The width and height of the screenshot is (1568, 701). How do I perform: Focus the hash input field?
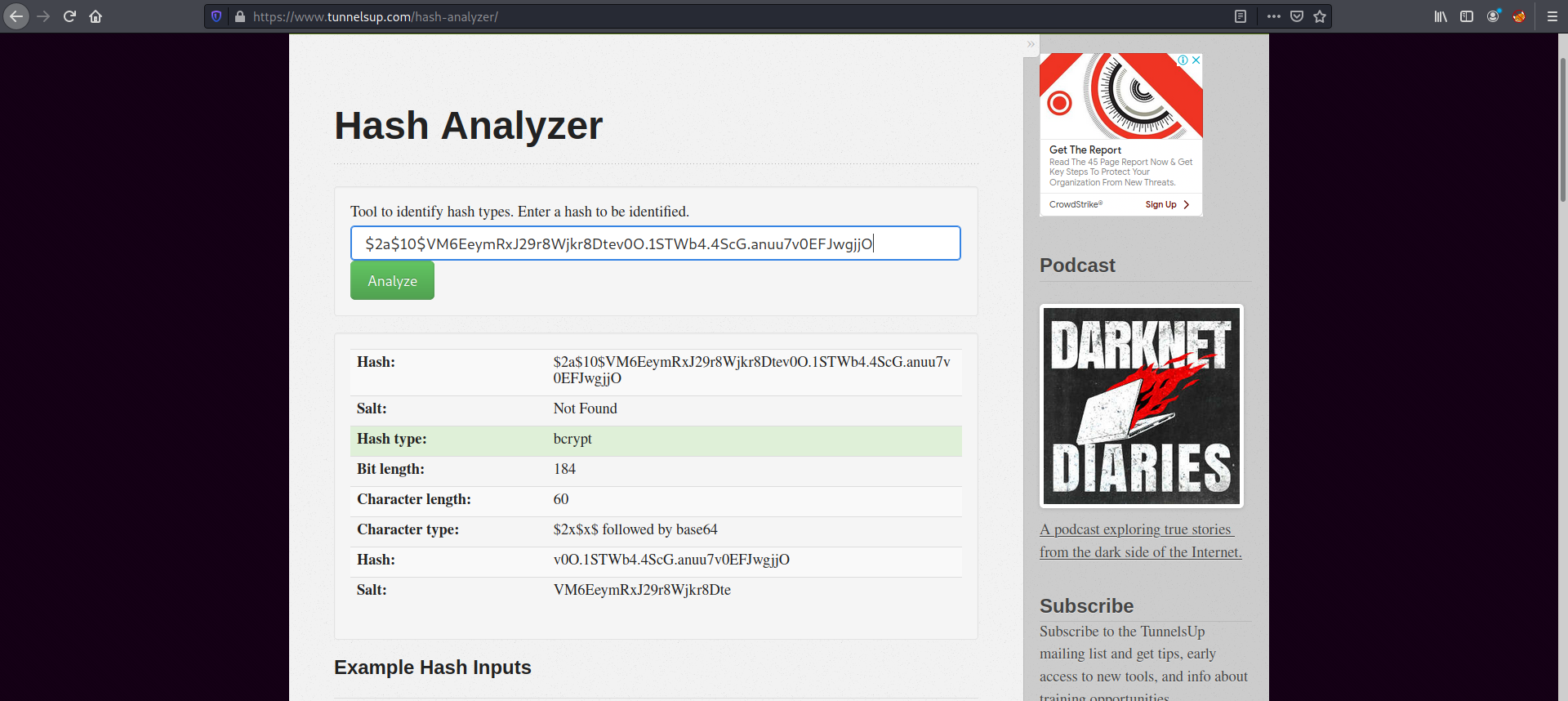(x=655, y=243)
